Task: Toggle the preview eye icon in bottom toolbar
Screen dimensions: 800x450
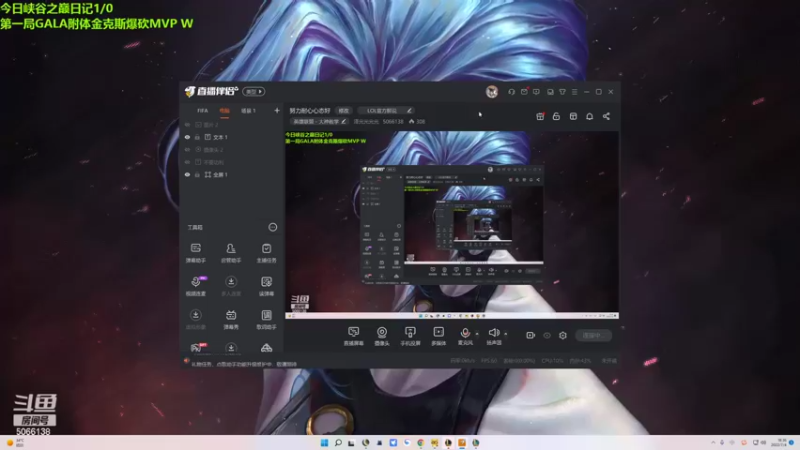Action: [x=546, y=335]
